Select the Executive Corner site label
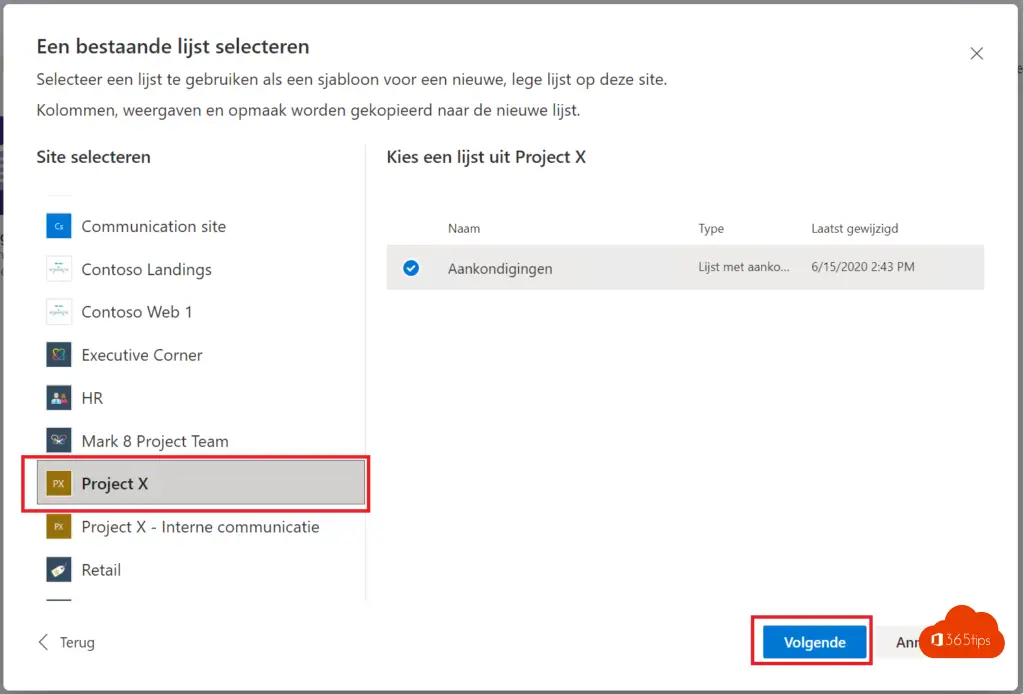Viewport: 1024px width, 694px height. pyautogui.click(x=142, y=355)
